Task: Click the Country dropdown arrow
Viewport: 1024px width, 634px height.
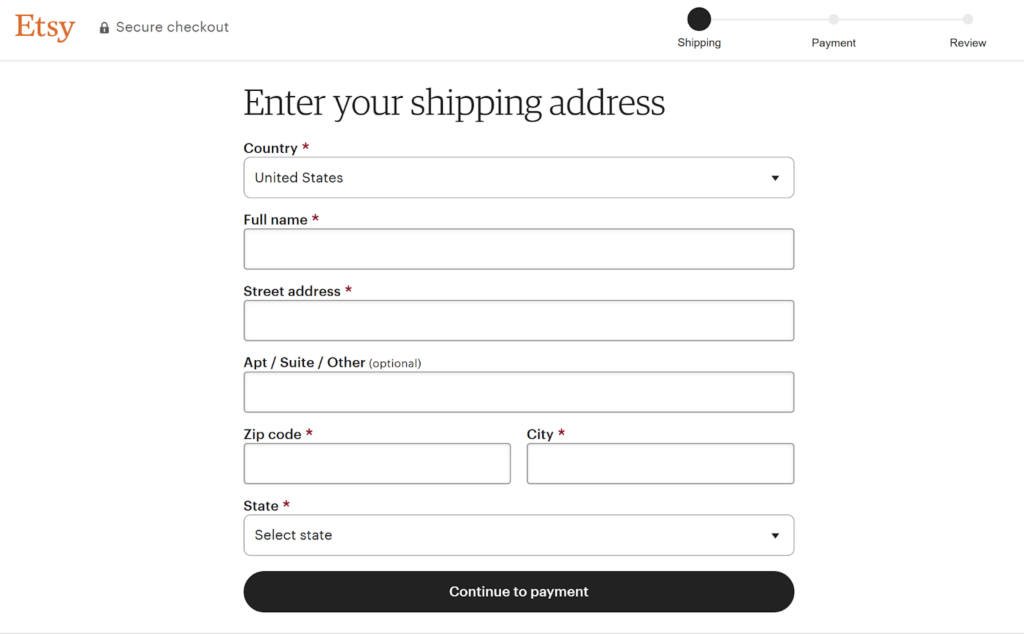Action: 775,178
